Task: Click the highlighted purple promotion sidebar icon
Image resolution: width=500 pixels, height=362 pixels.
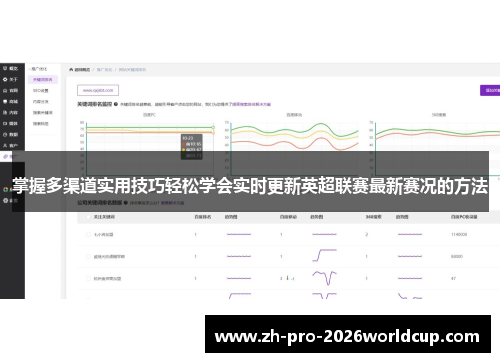Action: 5,156
